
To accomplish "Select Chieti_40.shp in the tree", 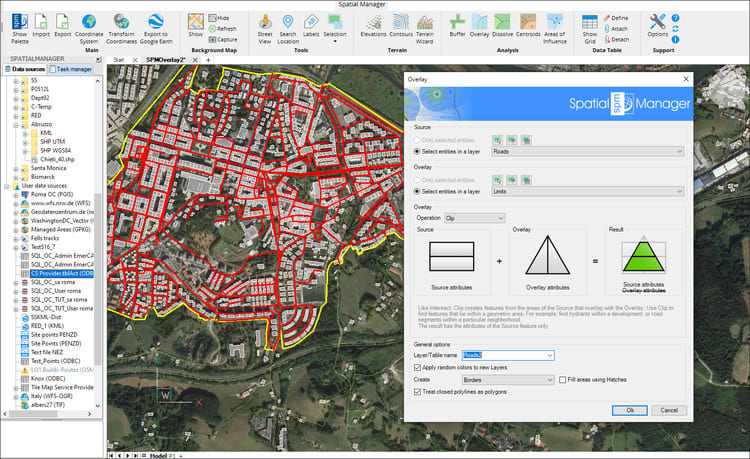I will [57, 159].
